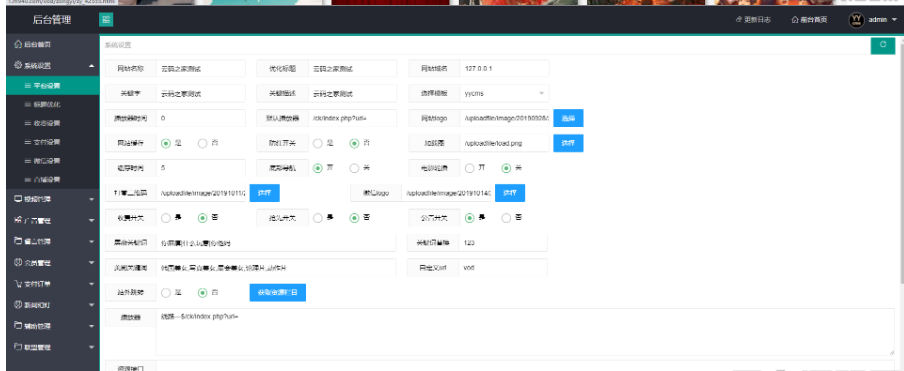
Task: Toggle the sidebar collapse icon in header
Action: point(106,20)
